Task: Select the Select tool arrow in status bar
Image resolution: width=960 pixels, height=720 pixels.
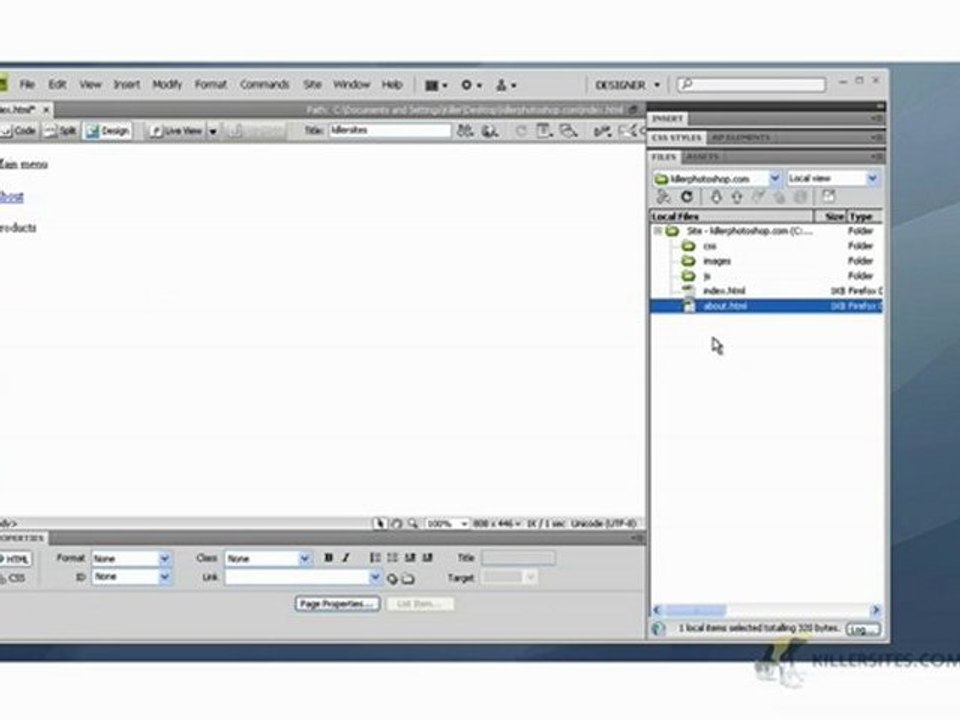Action: 380,523
